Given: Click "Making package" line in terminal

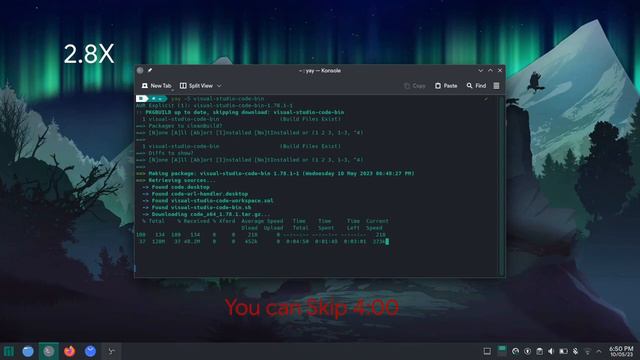Looking at the screenshot, I should coord(276,173).
